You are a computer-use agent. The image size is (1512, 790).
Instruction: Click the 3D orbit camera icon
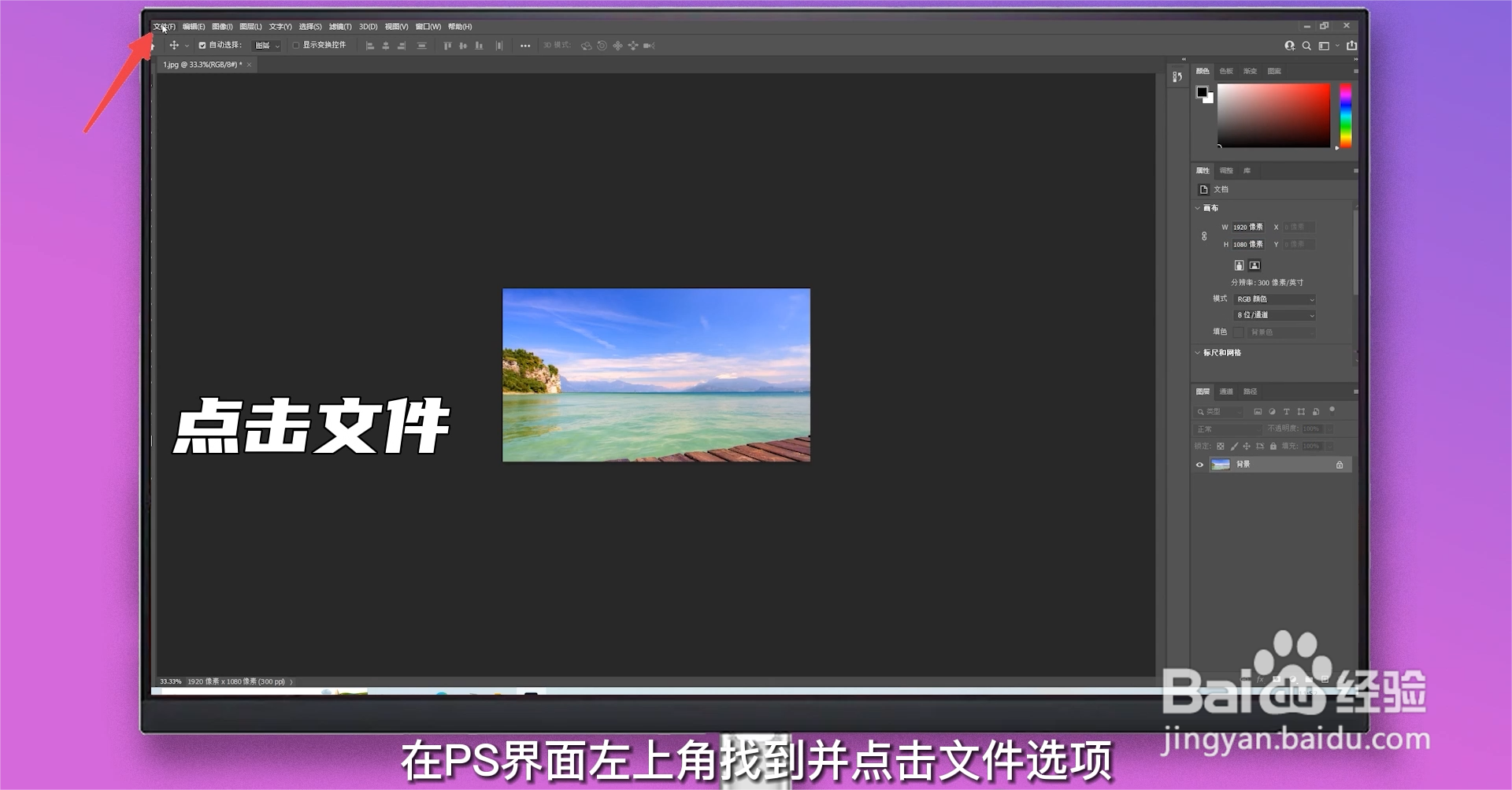tap(587, 46)
